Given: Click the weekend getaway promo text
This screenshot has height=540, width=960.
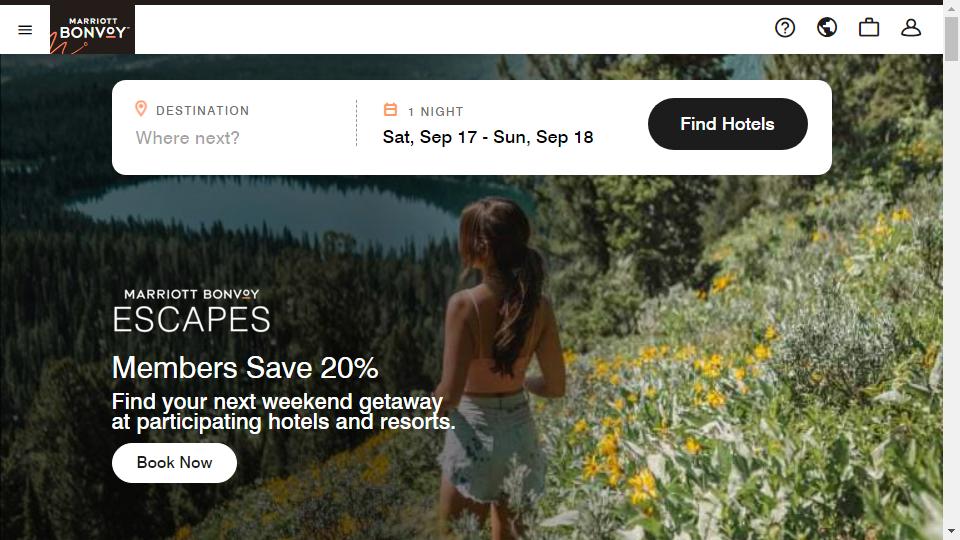Looking at the screenshot, I should coord(283,411).
